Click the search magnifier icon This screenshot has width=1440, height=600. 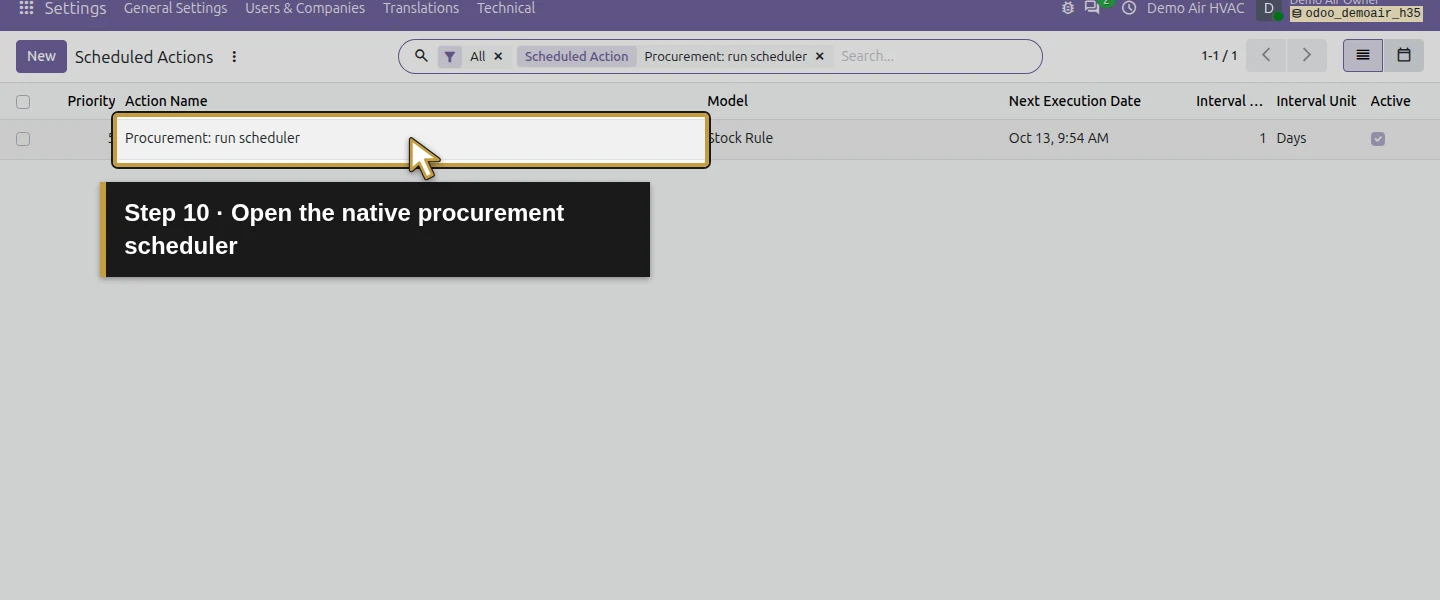421,56
